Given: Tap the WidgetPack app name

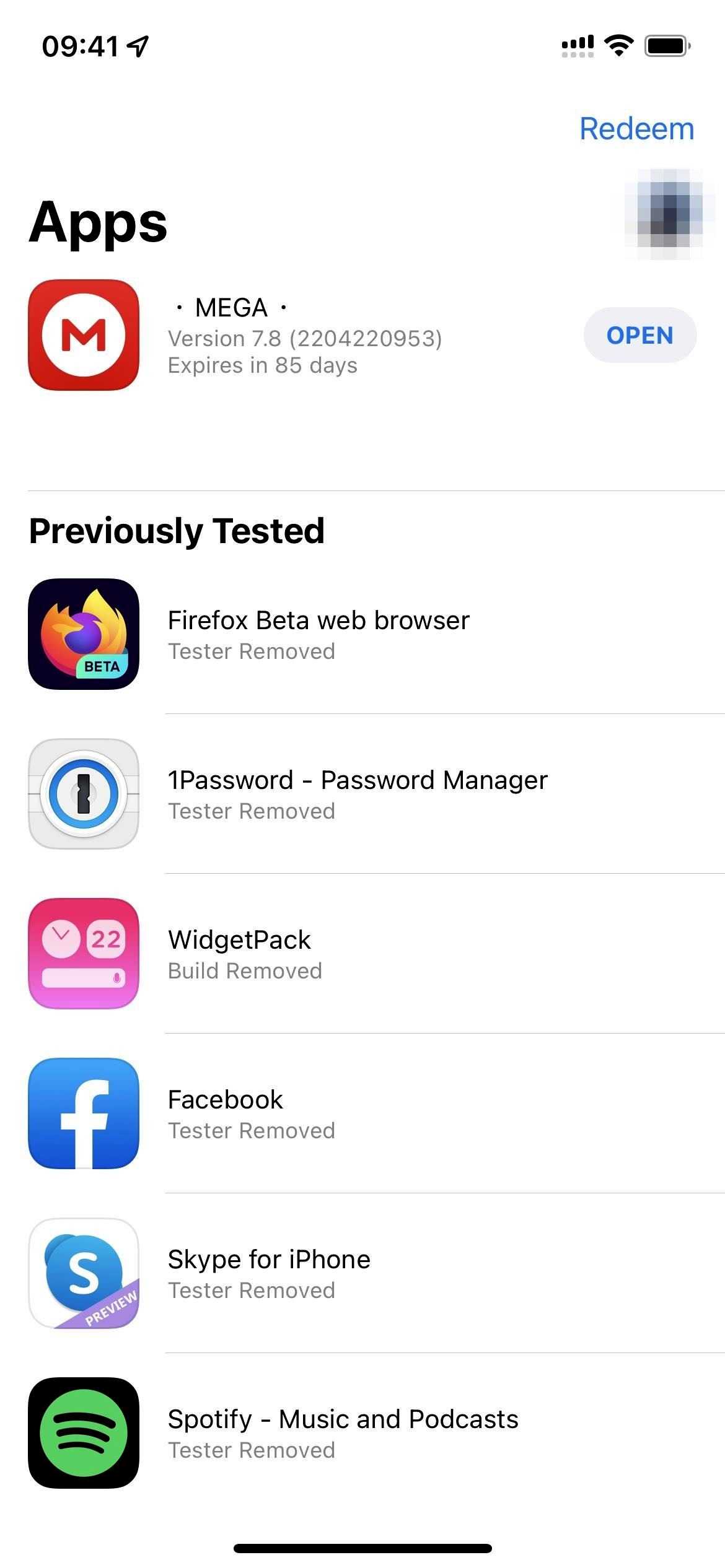Looking at the screenshot, I should pos(239,940).
